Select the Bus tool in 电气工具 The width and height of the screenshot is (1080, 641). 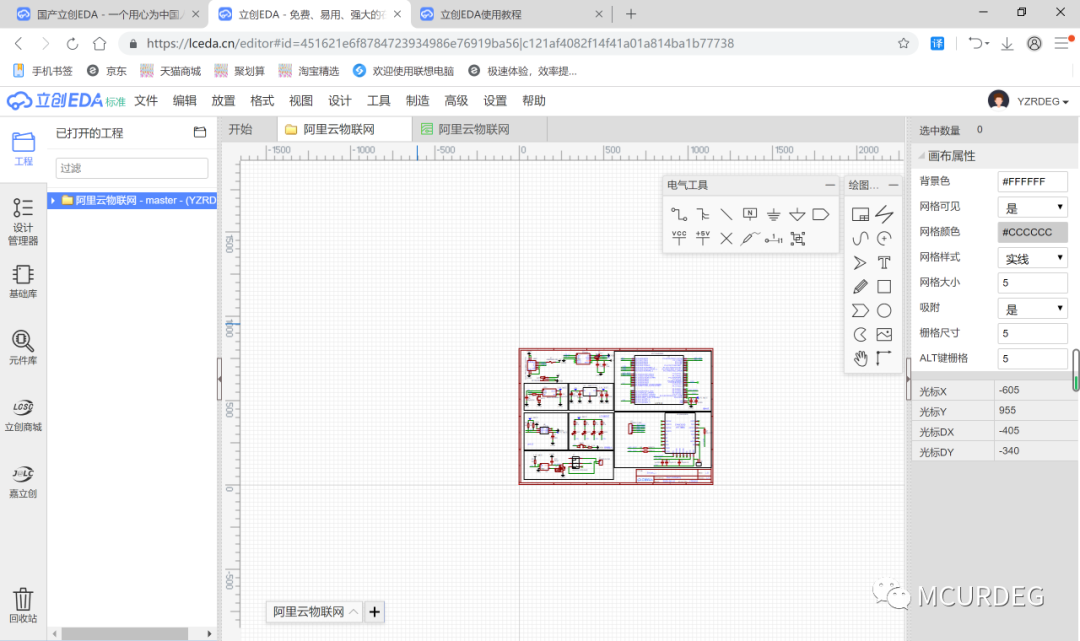pyautogui.click(x=703, y=215)
